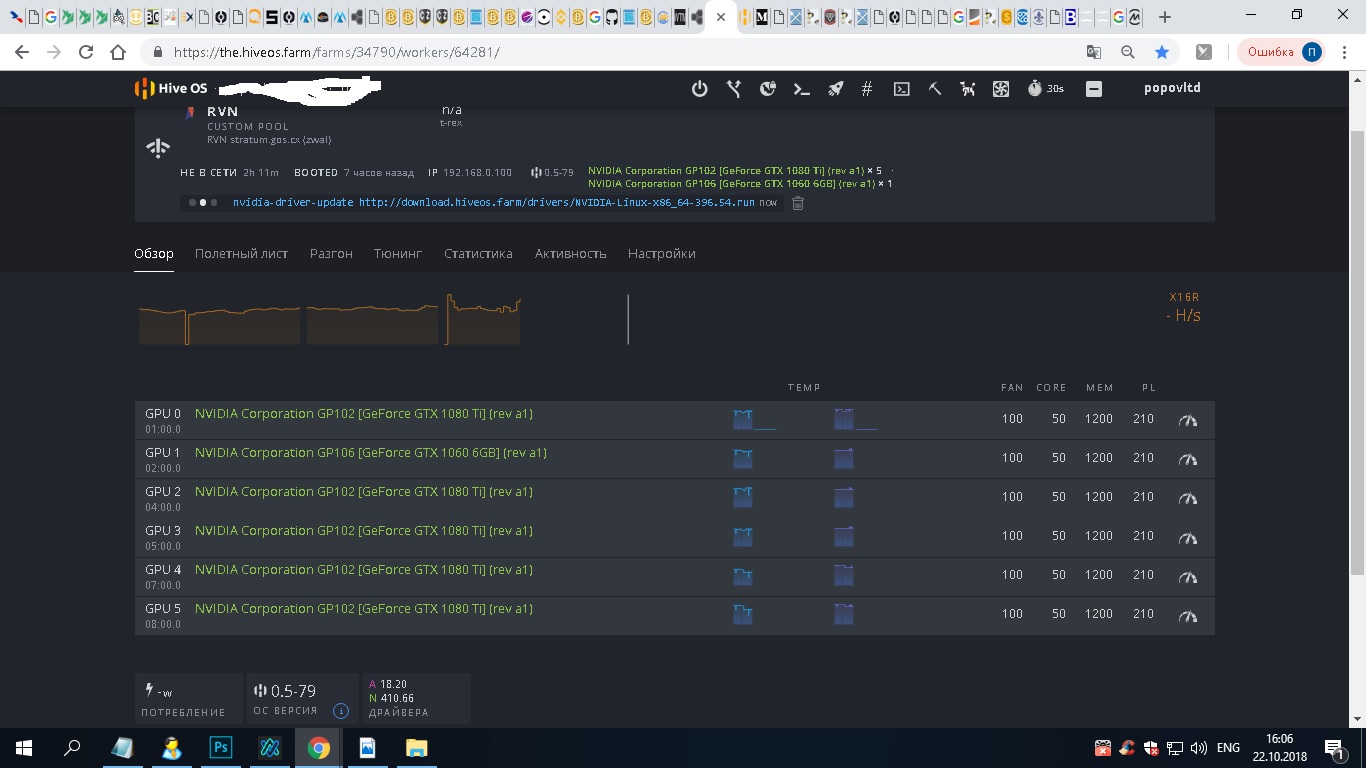Open the browser home page button
The image size is (1366, 768).
point(118,52)
